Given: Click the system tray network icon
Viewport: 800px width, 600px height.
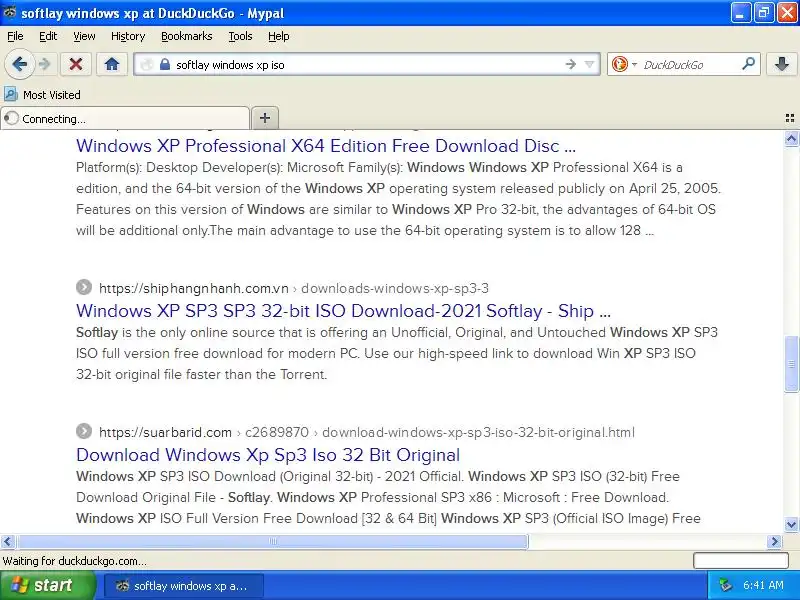Looking at the screenshot, I should [x=724, y=585].
